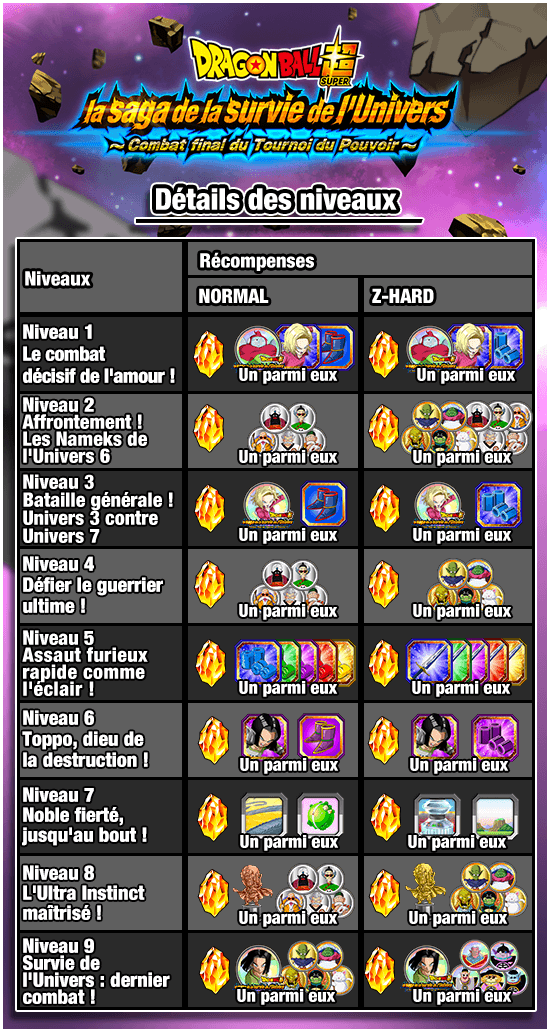Open Niveau 6 Toppo, dieu de la destruction
Image resolution: width=550 pixels, height=1032 pixels.
point(100,740)
